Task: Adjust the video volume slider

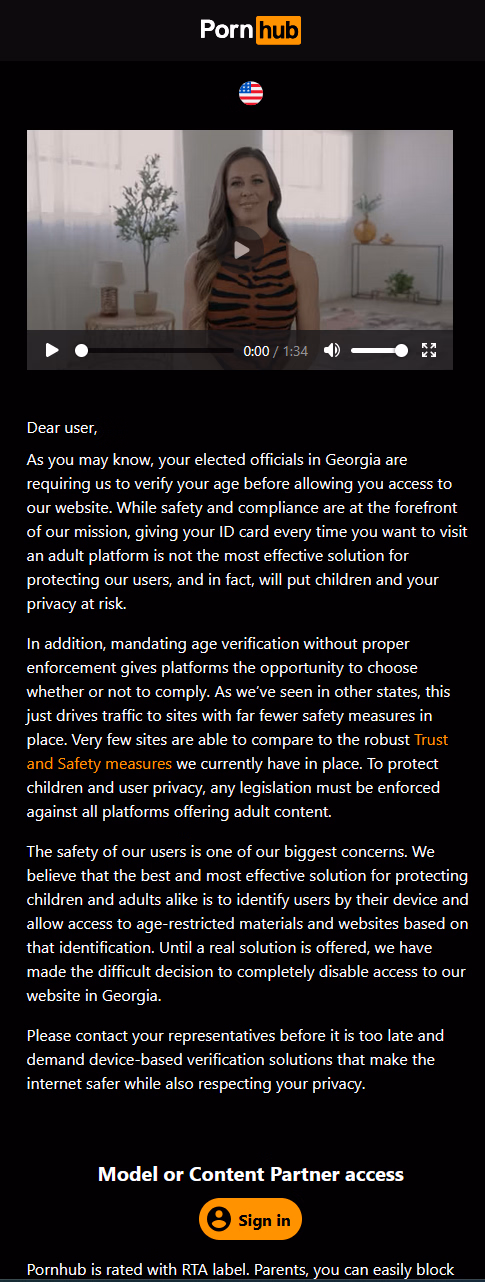Action: (379, 351)
